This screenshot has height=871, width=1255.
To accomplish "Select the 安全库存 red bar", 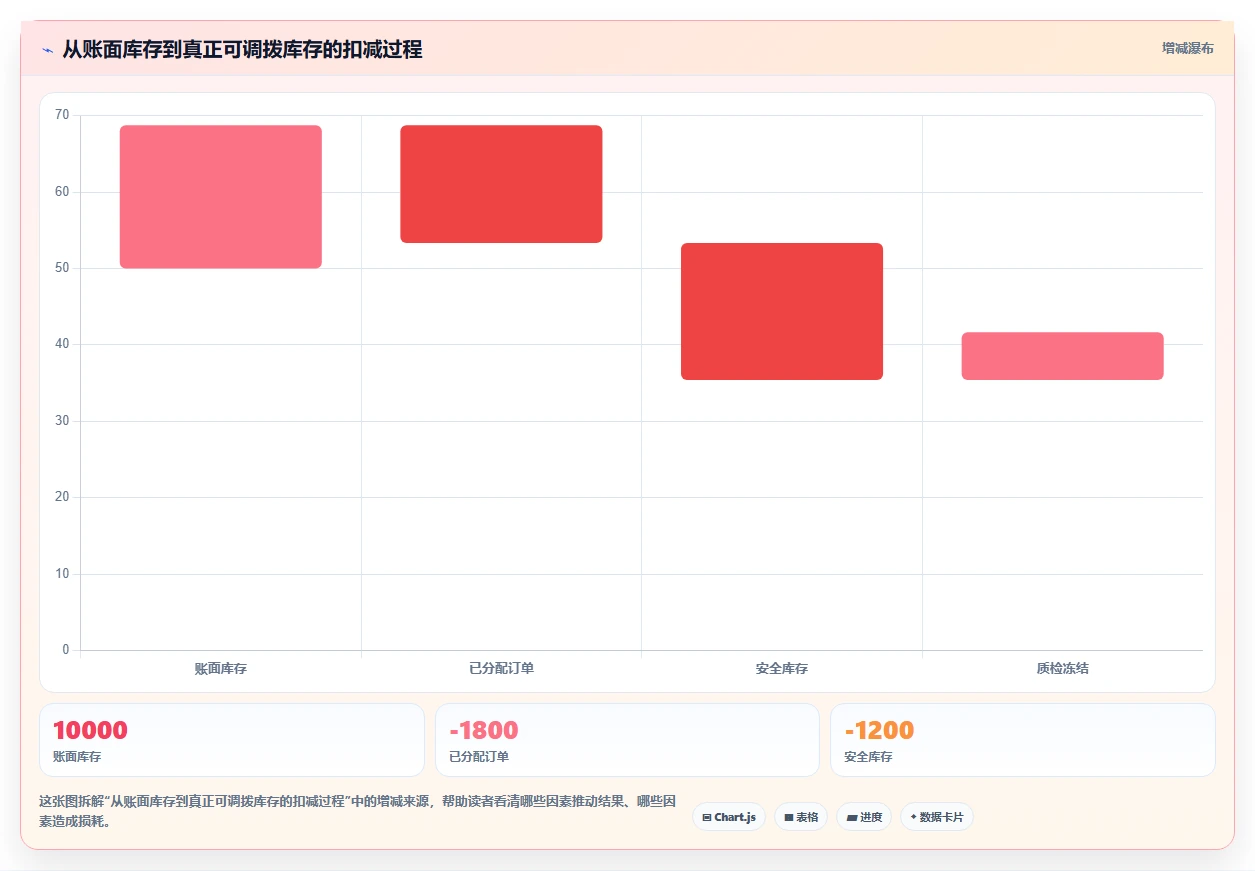I will click(782, 311).
